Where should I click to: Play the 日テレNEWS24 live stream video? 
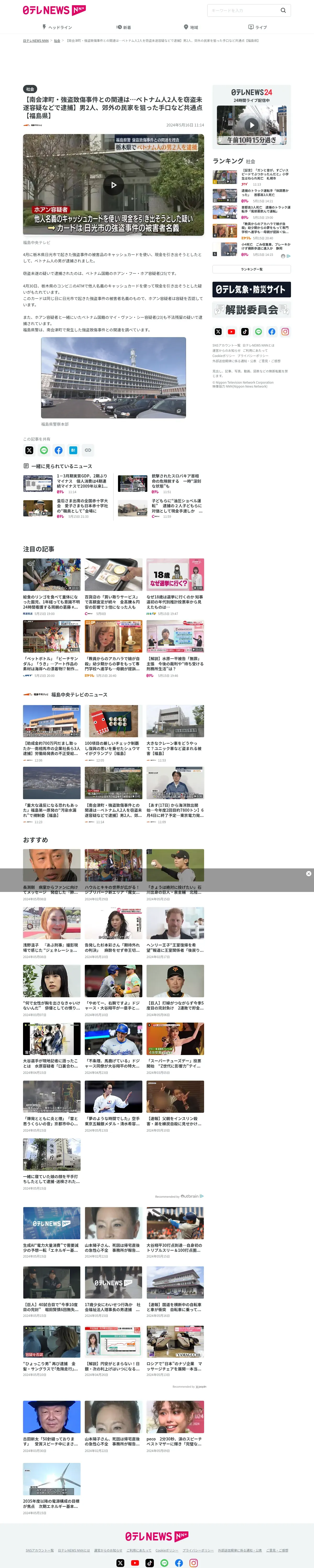coord(251,125)
